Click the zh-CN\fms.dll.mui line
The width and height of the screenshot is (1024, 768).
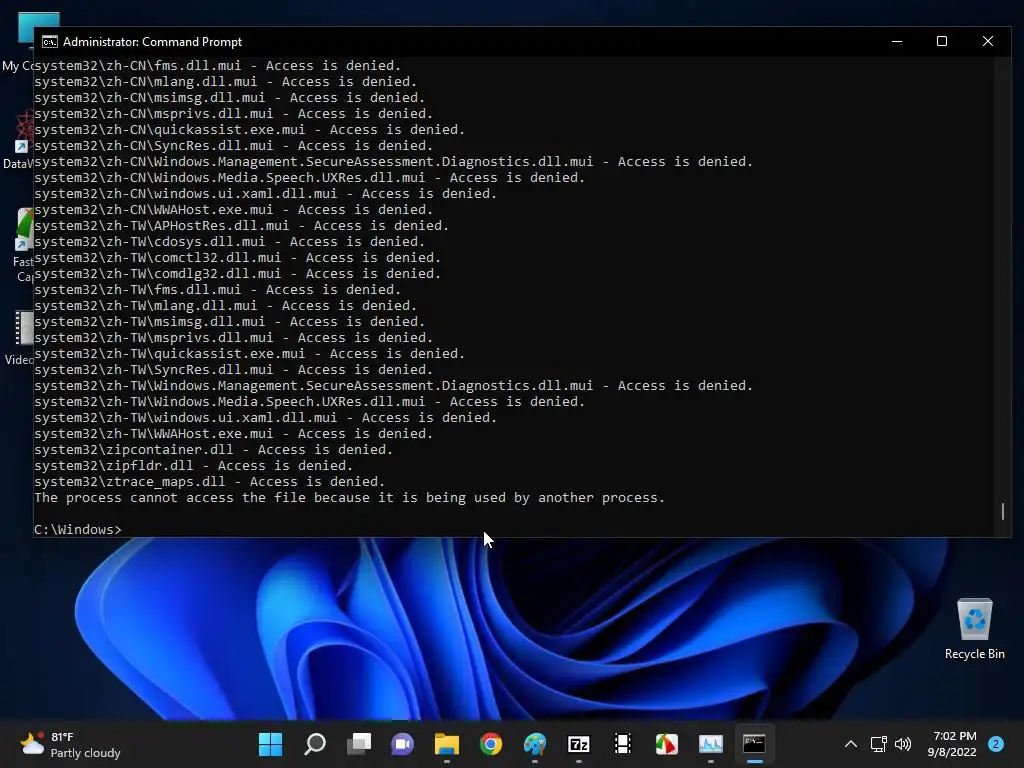[217, 65]
